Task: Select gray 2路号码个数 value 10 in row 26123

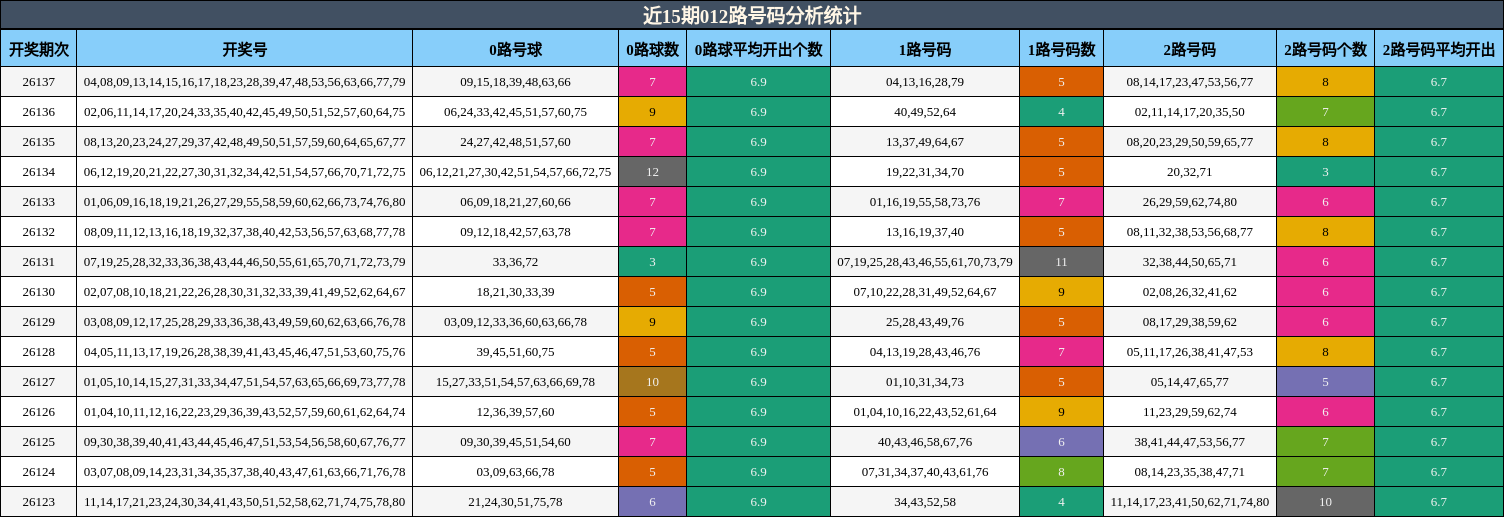Action: (x=1326, y=502)
